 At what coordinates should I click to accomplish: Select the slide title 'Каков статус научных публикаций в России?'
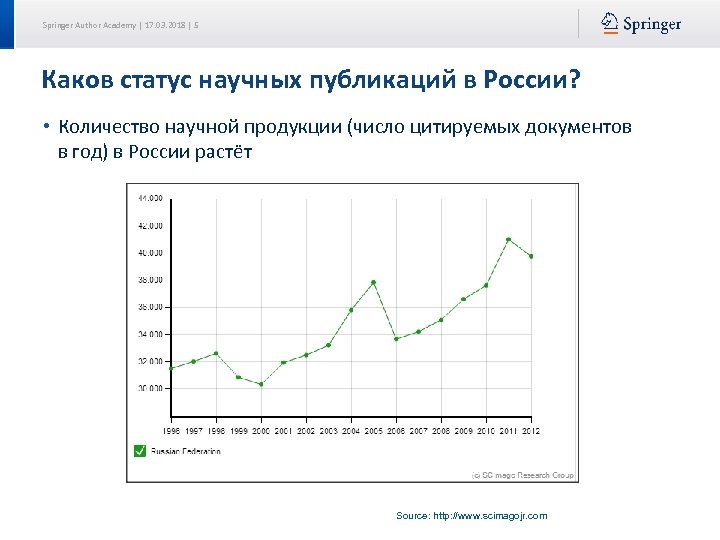point(311,79)
